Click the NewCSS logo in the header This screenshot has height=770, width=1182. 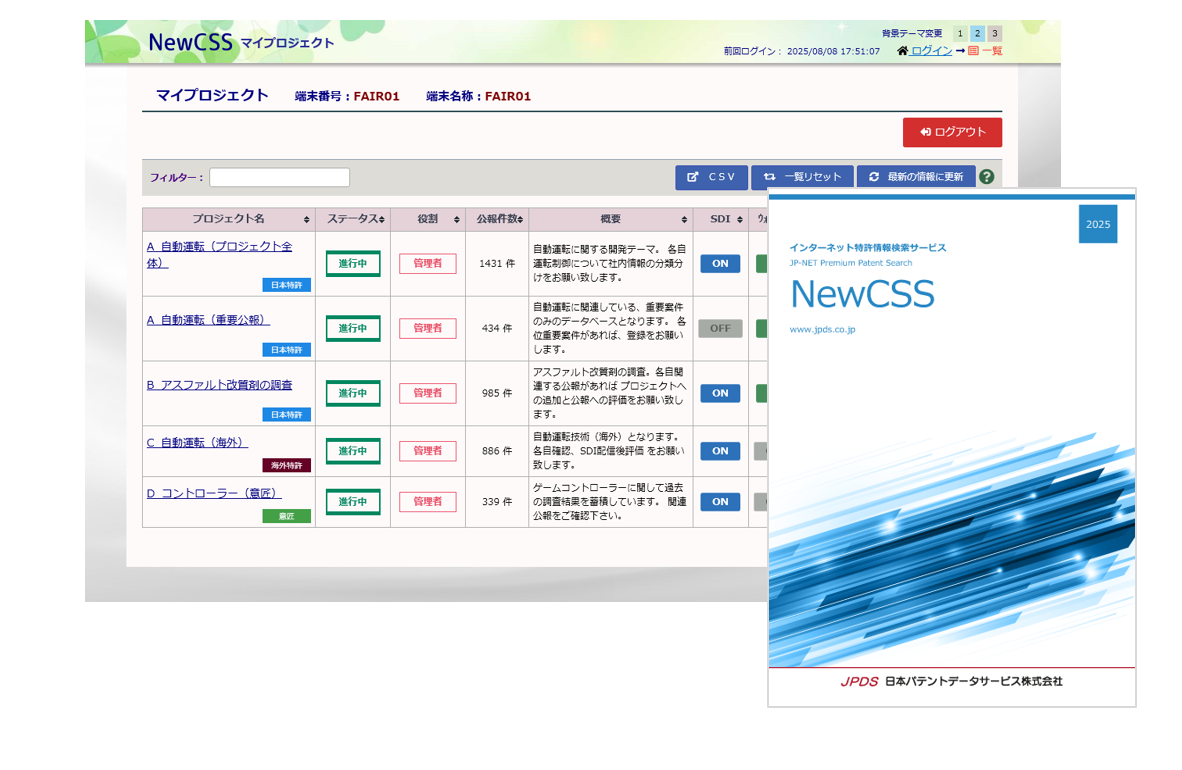[x=191, y=42]
